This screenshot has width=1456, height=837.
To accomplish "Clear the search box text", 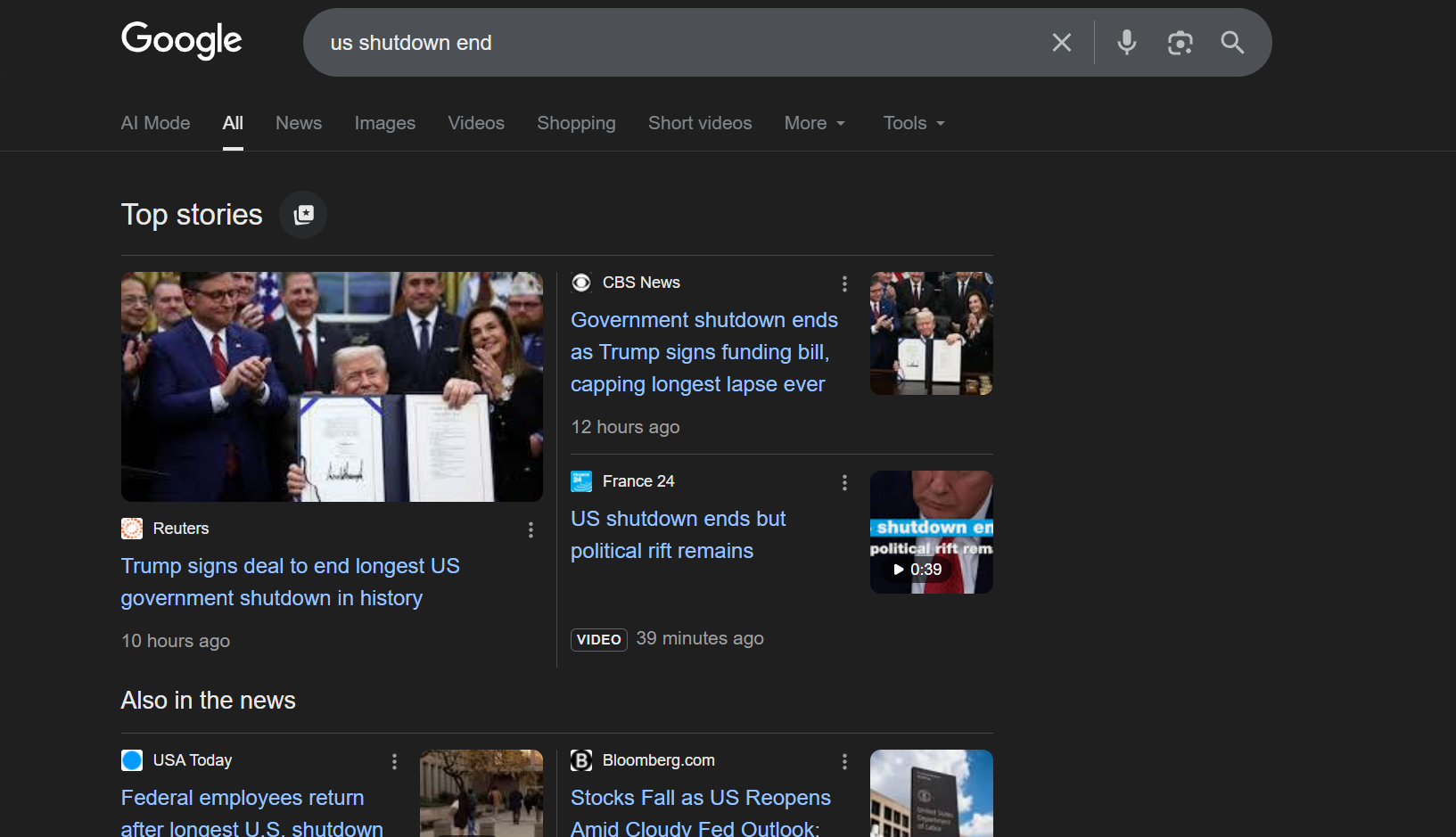I will (x=1061, y=43).
